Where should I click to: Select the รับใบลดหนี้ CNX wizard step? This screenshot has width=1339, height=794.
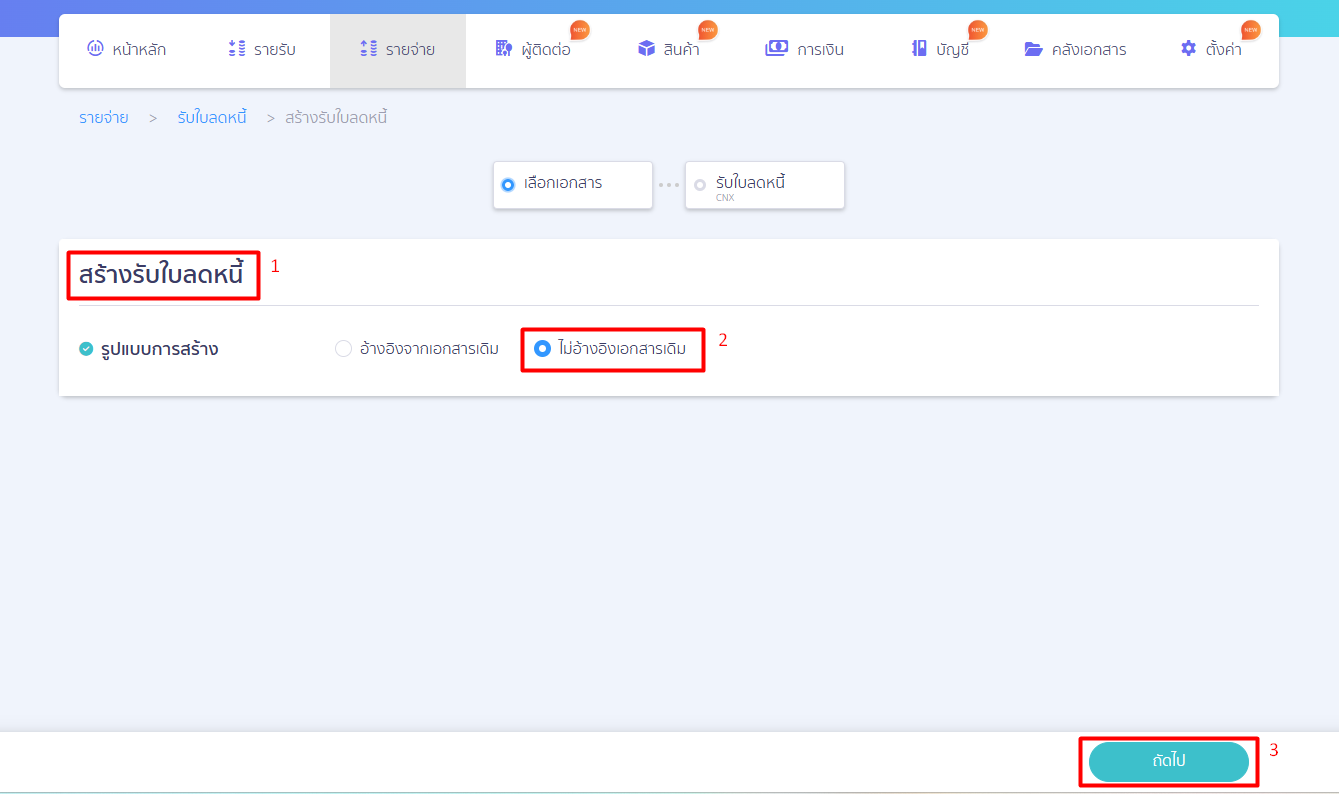click(765, 185)
